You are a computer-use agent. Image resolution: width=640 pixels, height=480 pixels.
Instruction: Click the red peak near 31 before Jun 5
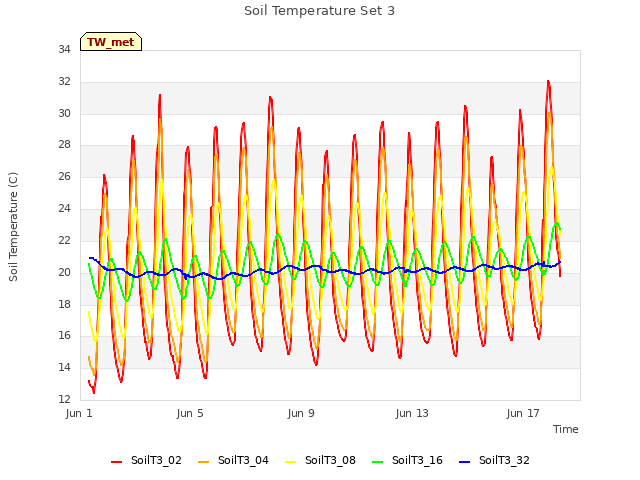[x=160, y=96]
